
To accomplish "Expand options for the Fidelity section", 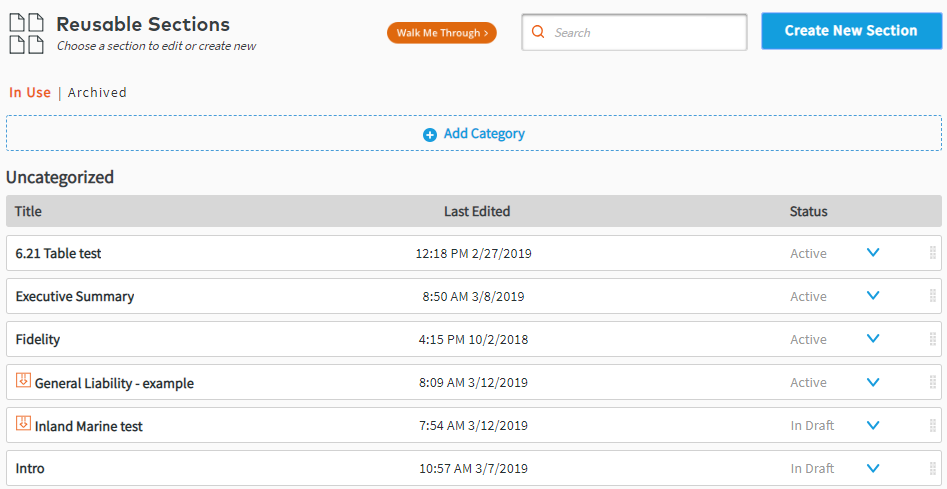I will point(873,339).
